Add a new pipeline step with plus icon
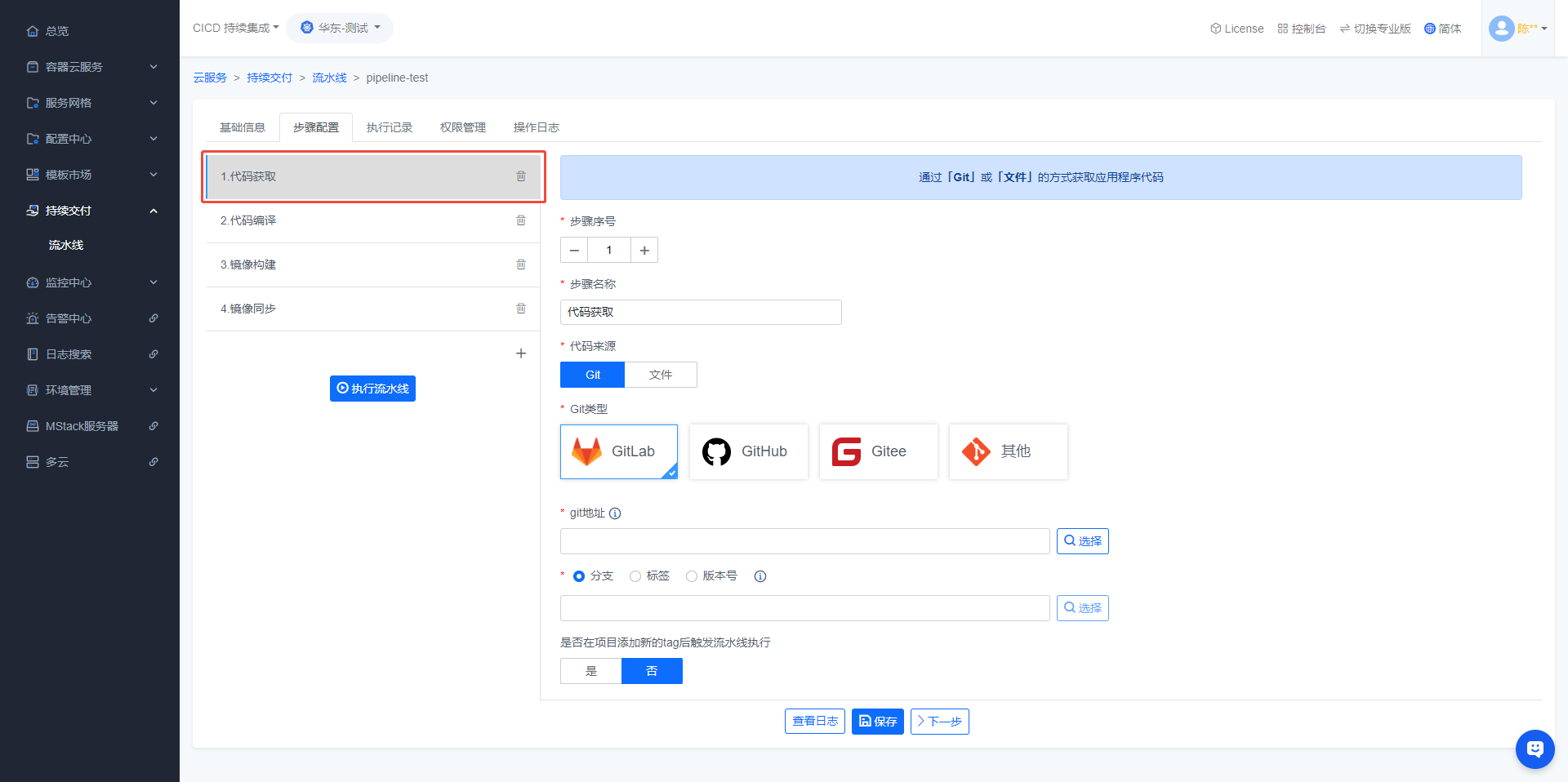Image resolution: width=1568 pixels, height=782 pixels. [521, 353]
